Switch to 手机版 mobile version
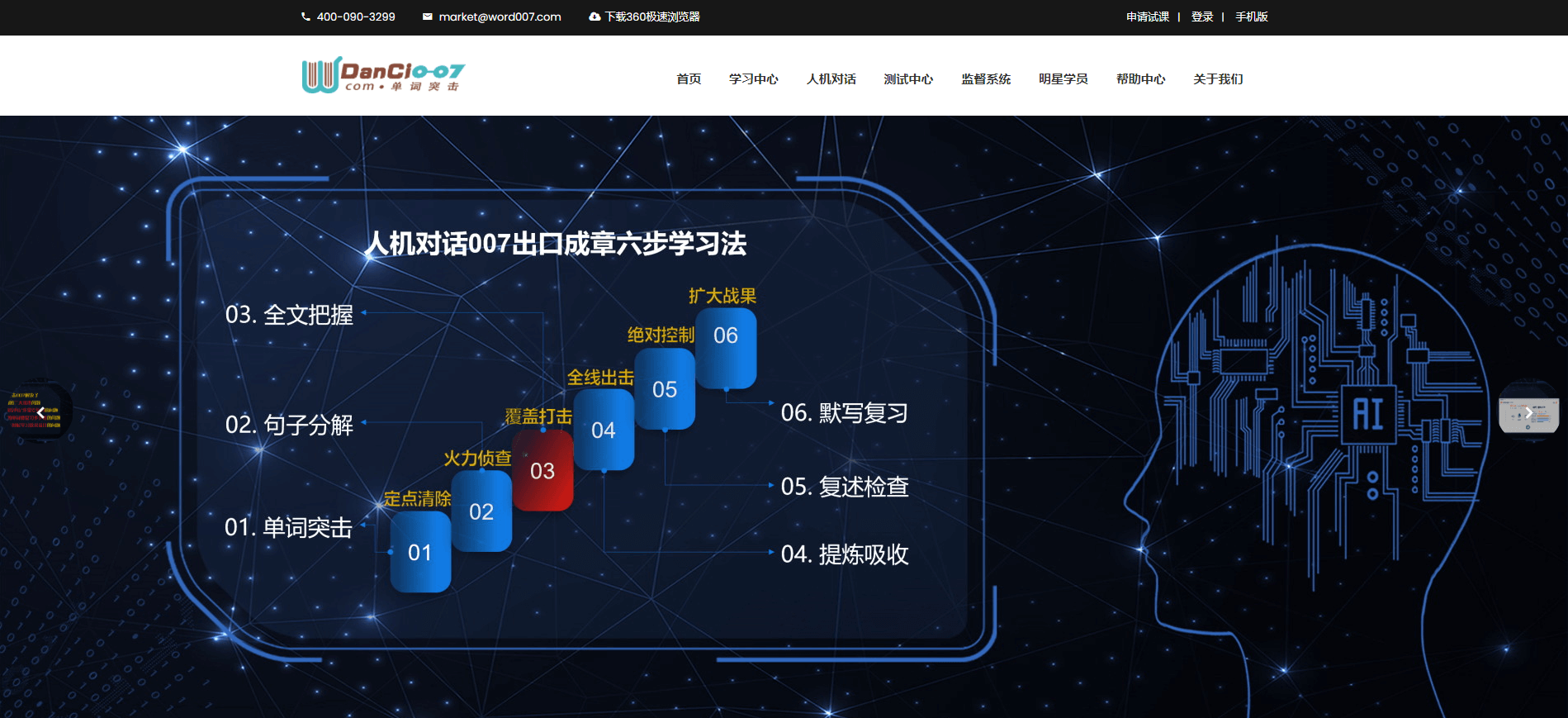The width and height of the screenshot is (1568, 718). 1252,17
